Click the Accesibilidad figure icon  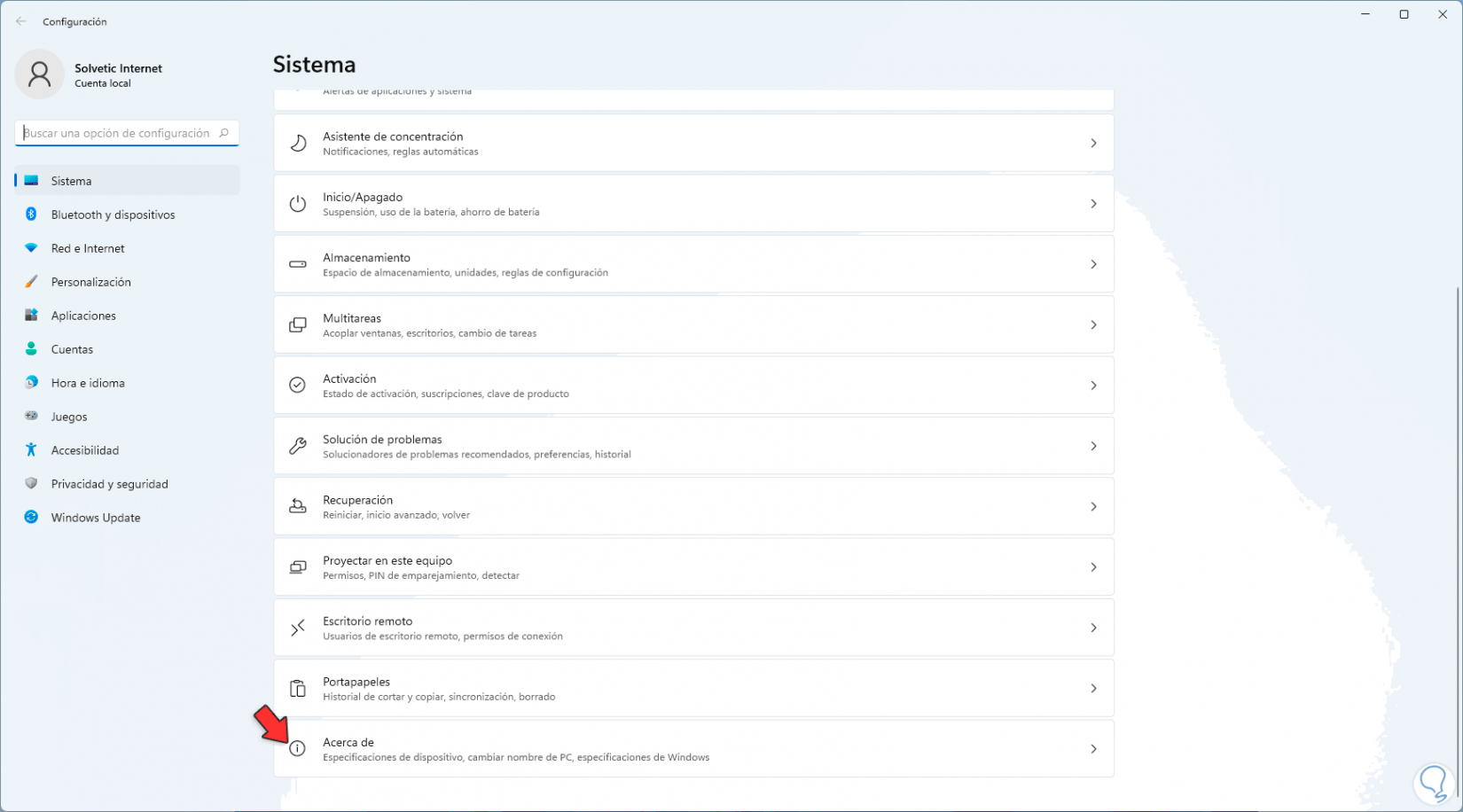(31, 450)
